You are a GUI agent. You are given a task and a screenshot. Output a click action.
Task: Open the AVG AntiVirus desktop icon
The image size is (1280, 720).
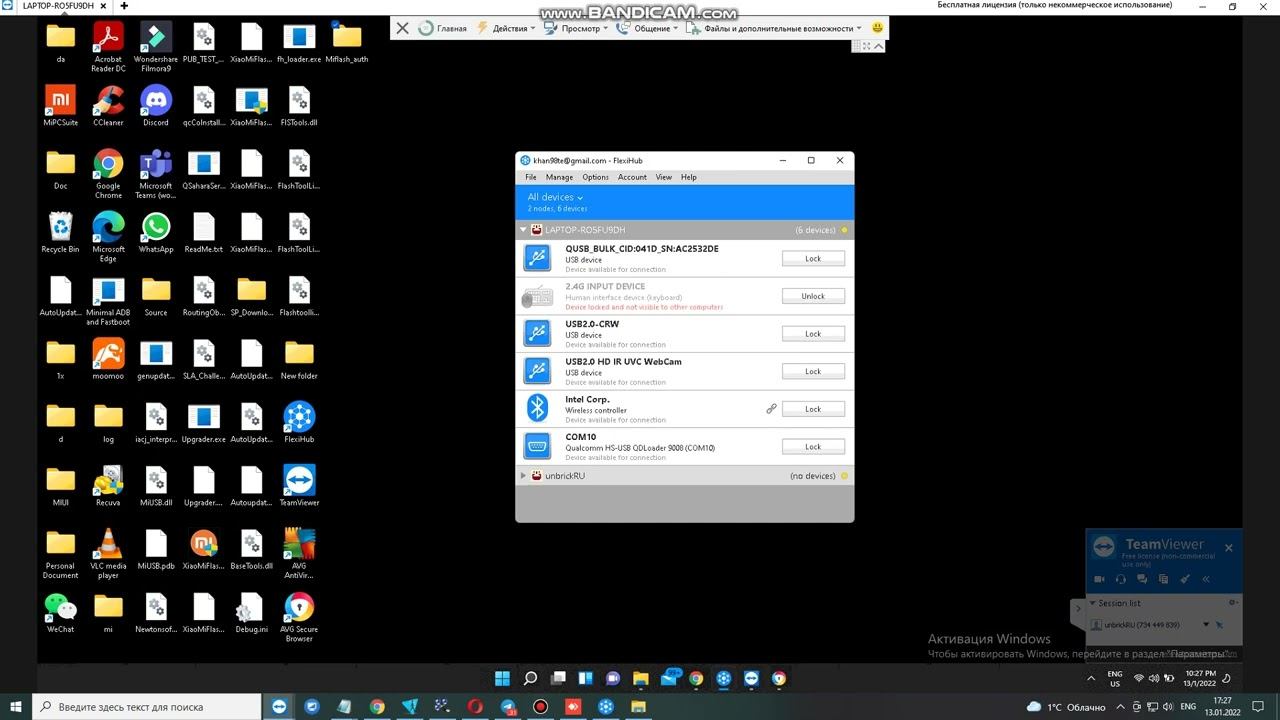pos(299,552)
